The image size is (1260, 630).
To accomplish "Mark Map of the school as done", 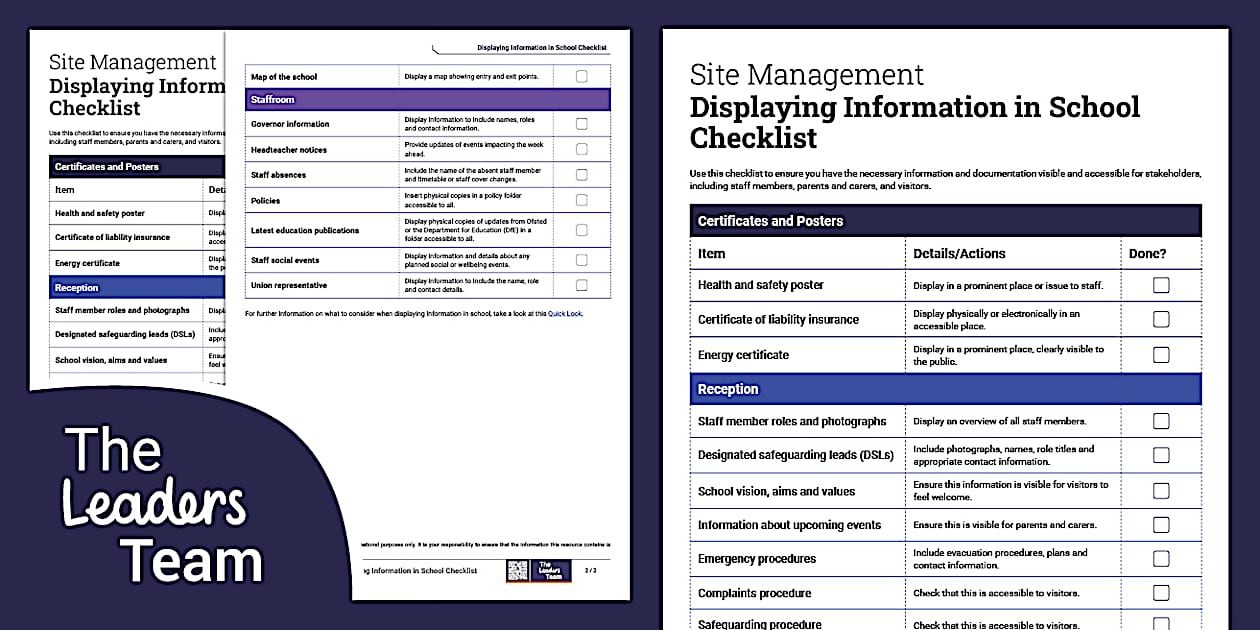I will (x=581, y=75).
